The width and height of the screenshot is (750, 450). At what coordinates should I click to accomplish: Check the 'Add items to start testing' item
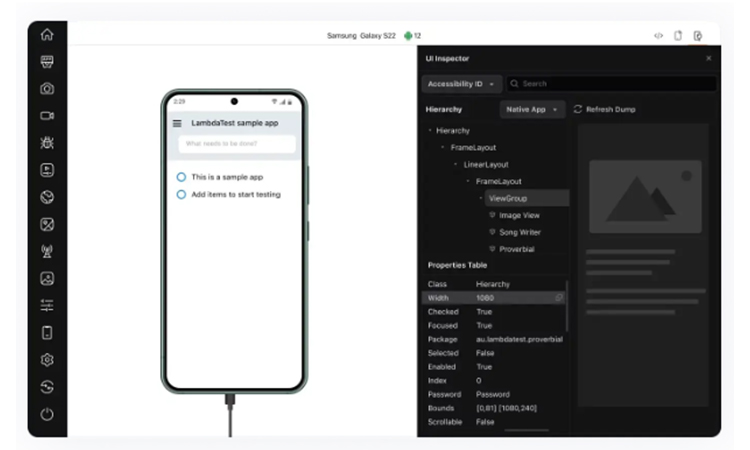(181, 194)
